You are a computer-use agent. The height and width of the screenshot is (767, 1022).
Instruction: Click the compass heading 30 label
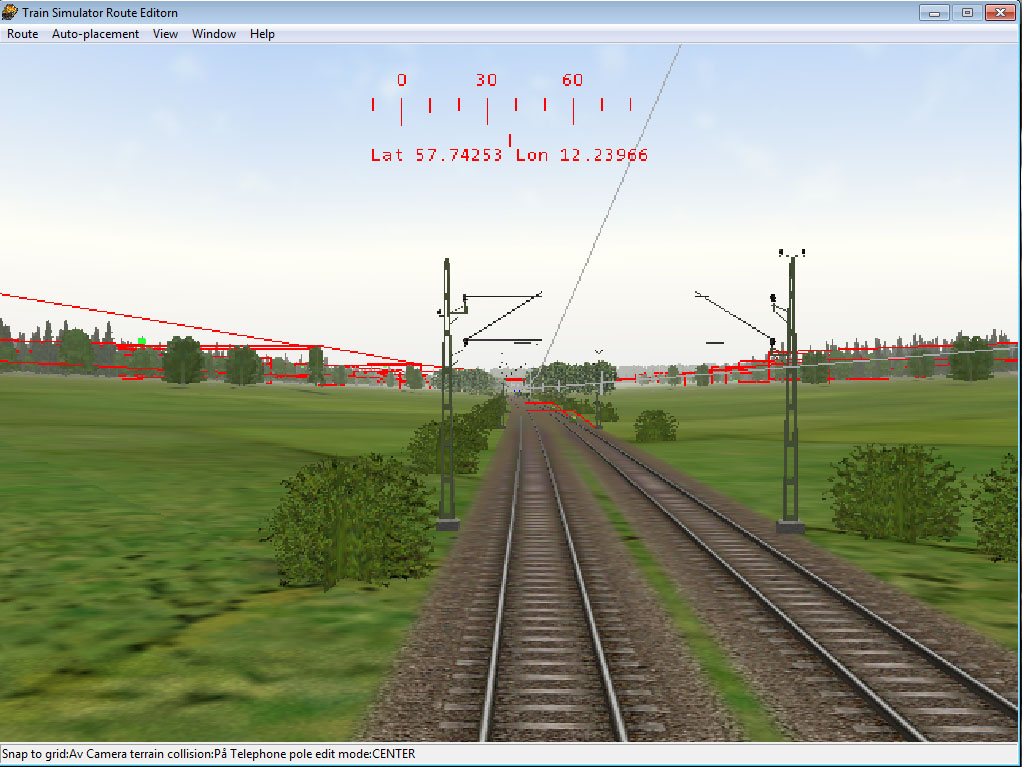coord(486,81)
